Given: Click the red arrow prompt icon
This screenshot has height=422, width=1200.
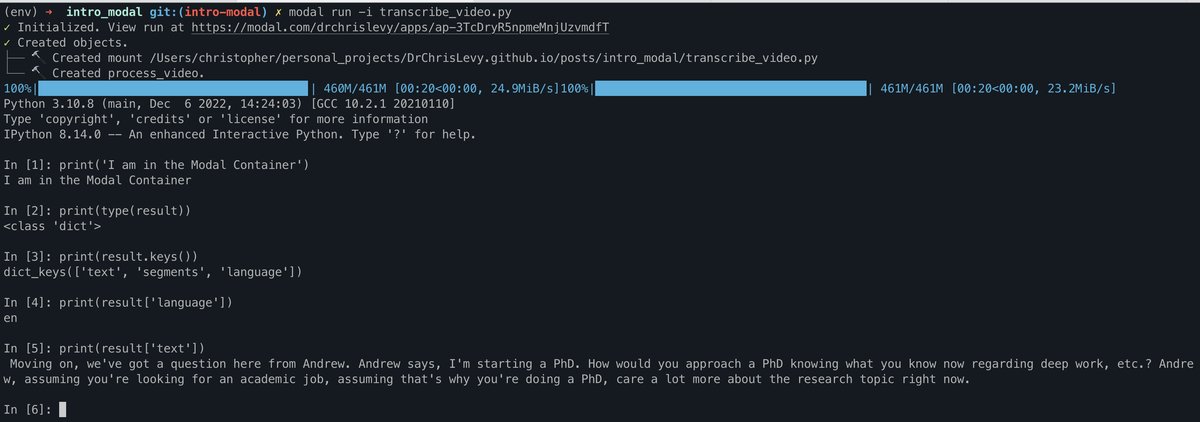Looking at the screenshot, I should pyautogui.click(x=46, y=12).
